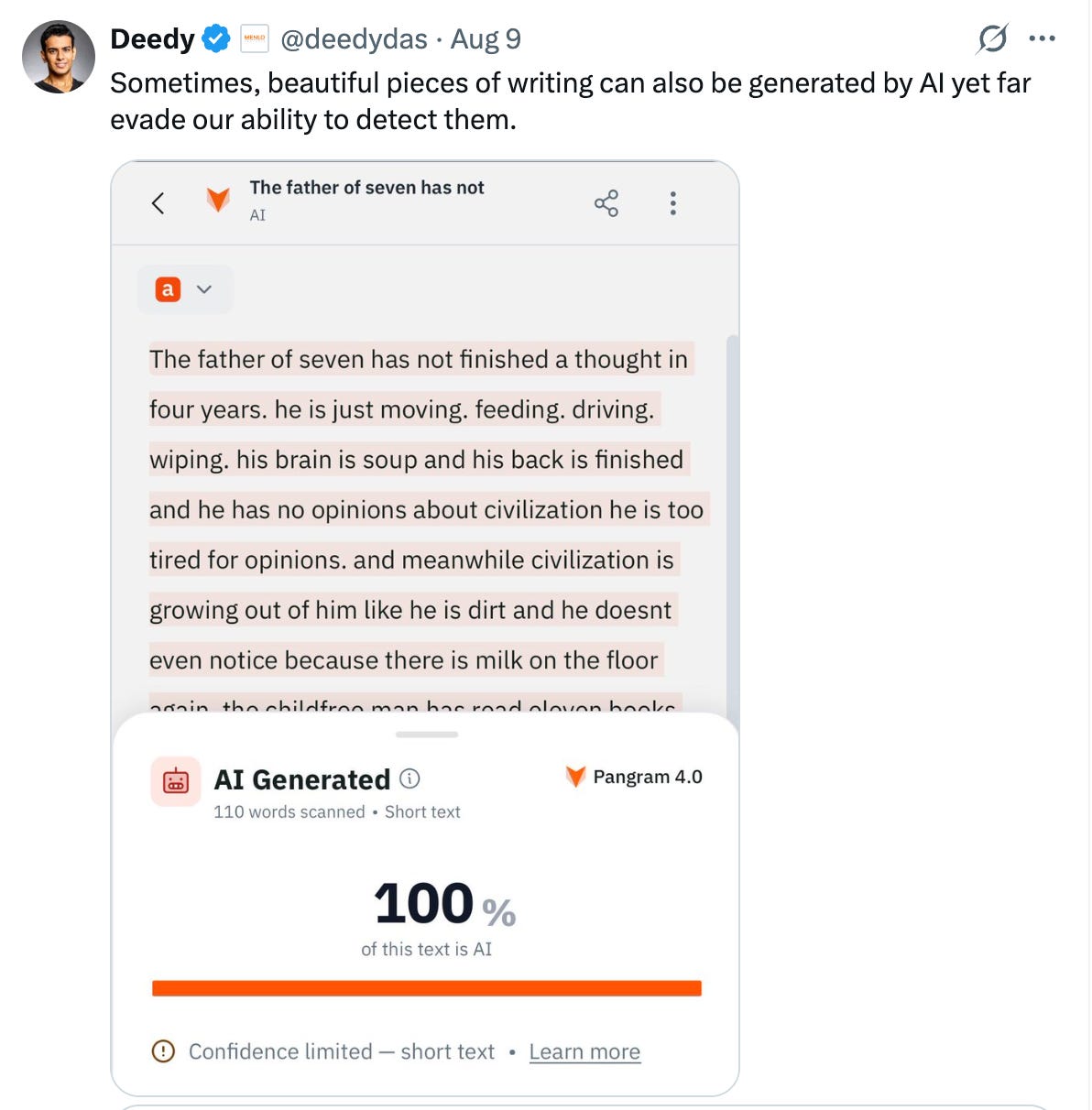Click the back arrow in Pangram header
This screenshot has width=1092, height=1110.
[x=158, y=203]
